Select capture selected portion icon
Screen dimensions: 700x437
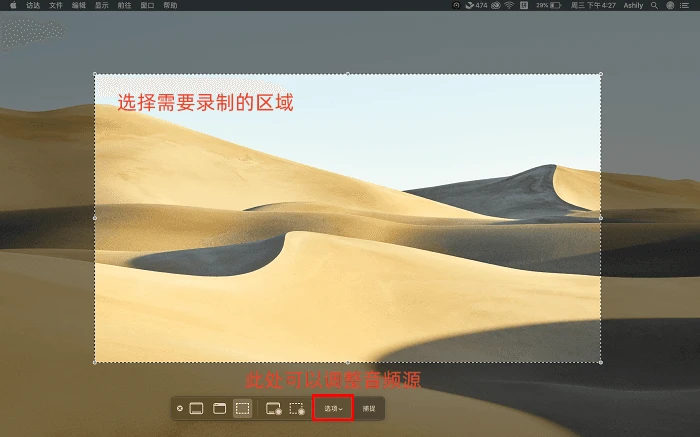tap(242, 408)
